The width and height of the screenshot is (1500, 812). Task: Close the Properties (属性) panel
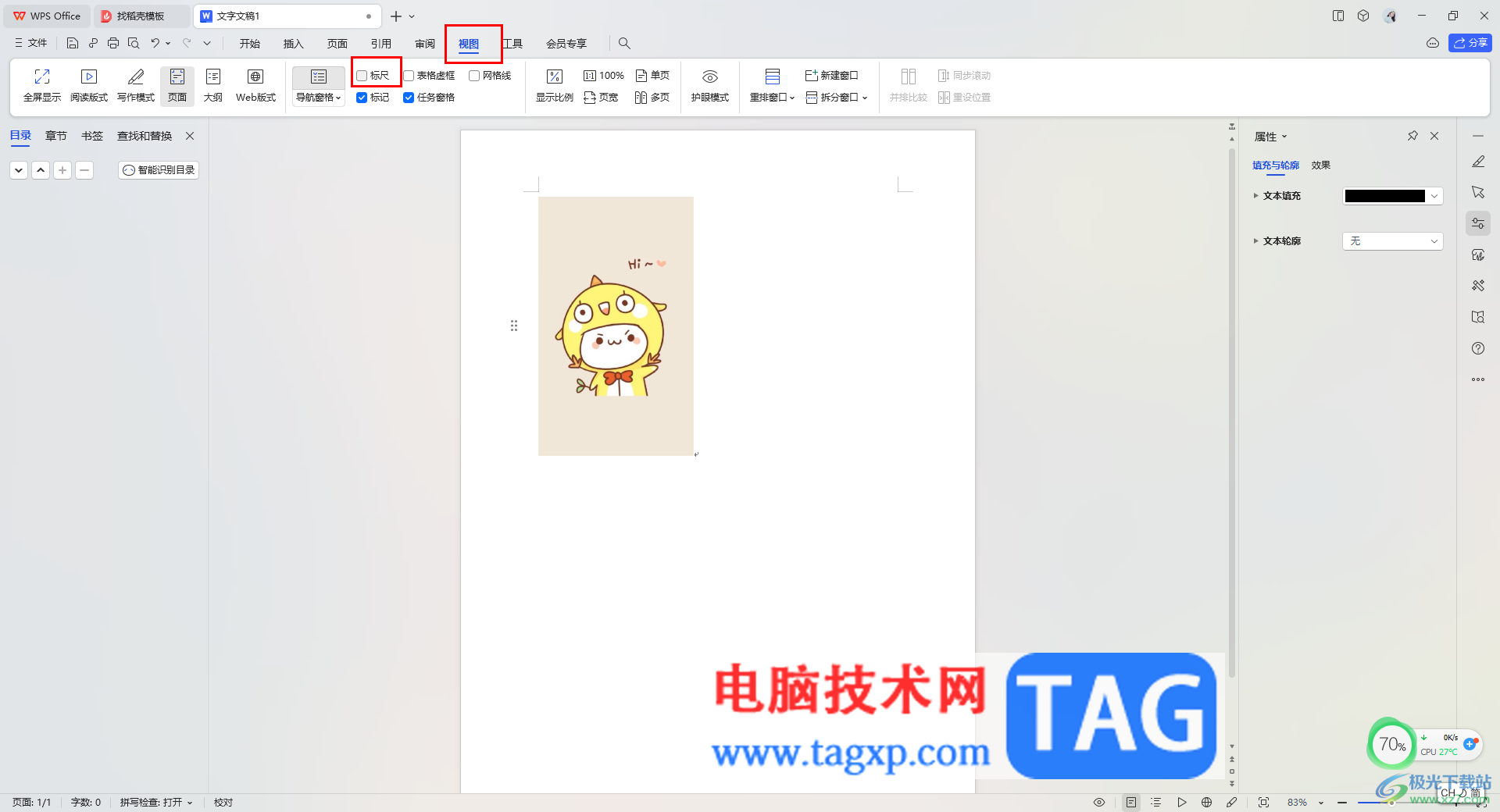[1434, 136]
